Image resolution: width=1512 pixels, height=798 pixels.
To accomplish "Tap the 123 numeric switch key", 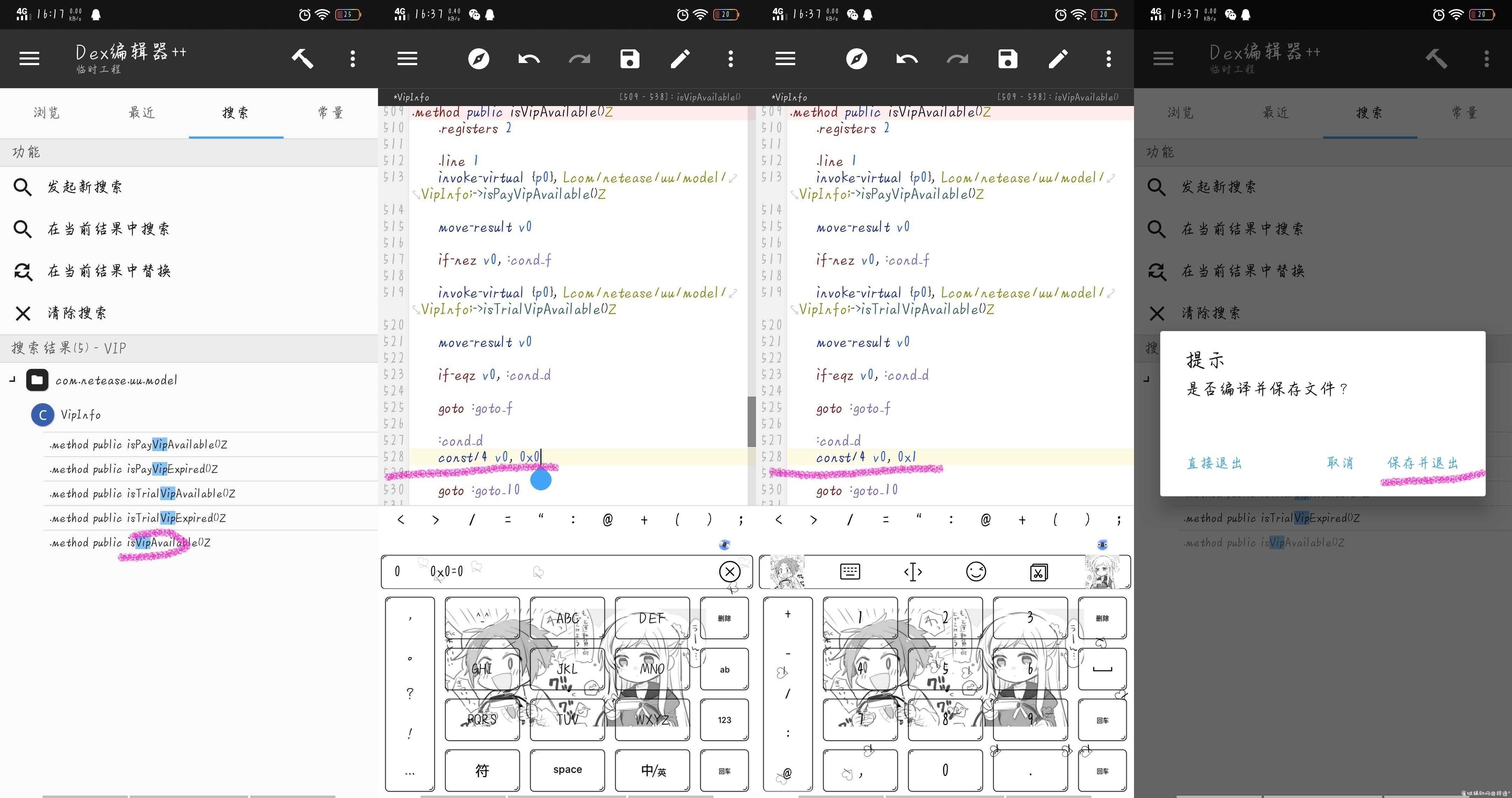I will click(x=724, y=720).
